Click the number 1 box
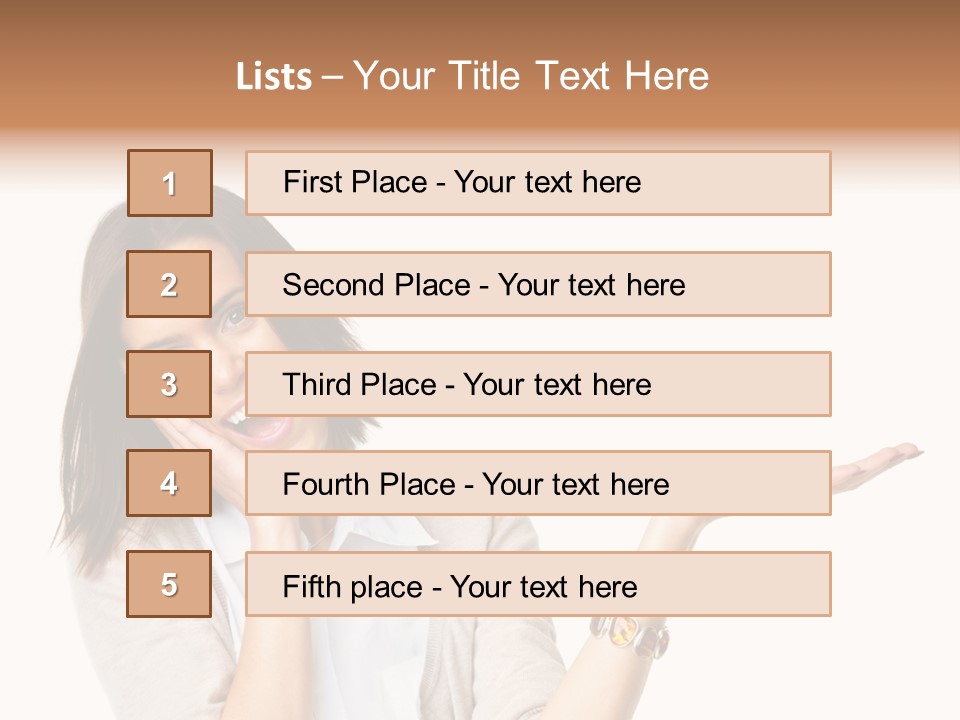 point(170,183)
